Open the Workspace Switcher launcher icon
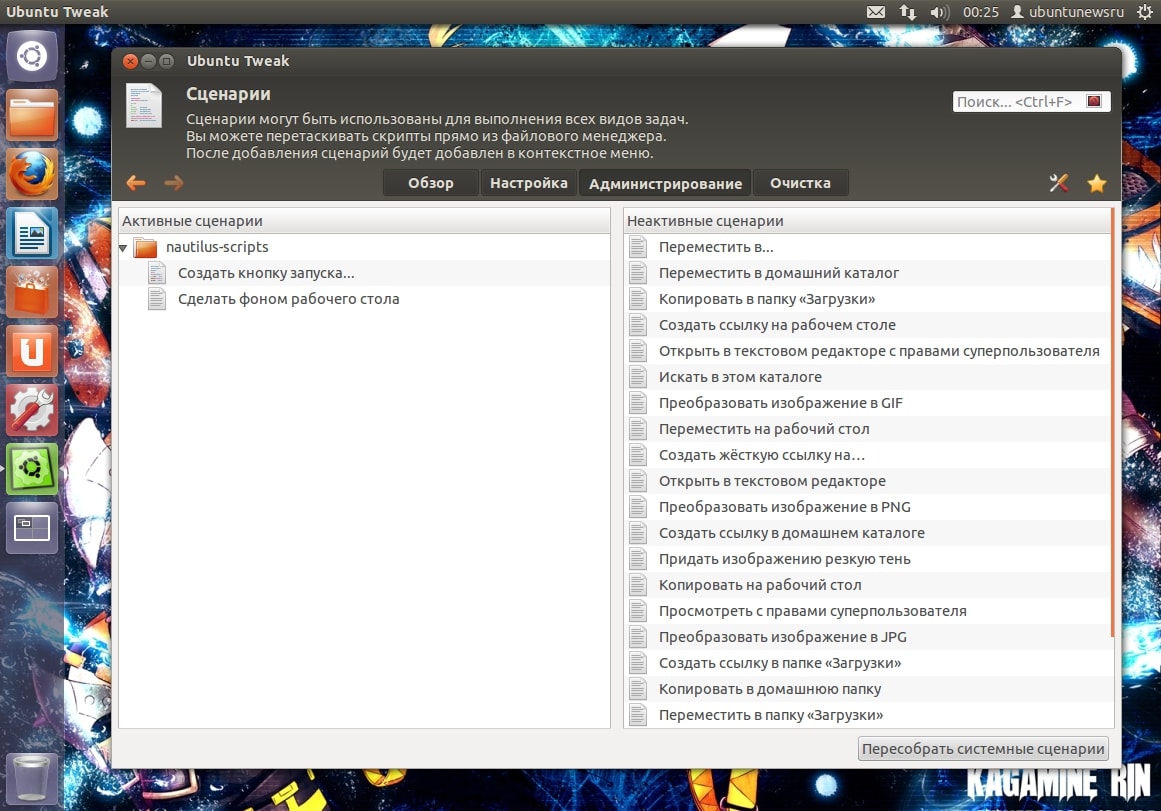 [x=32, y=528]
